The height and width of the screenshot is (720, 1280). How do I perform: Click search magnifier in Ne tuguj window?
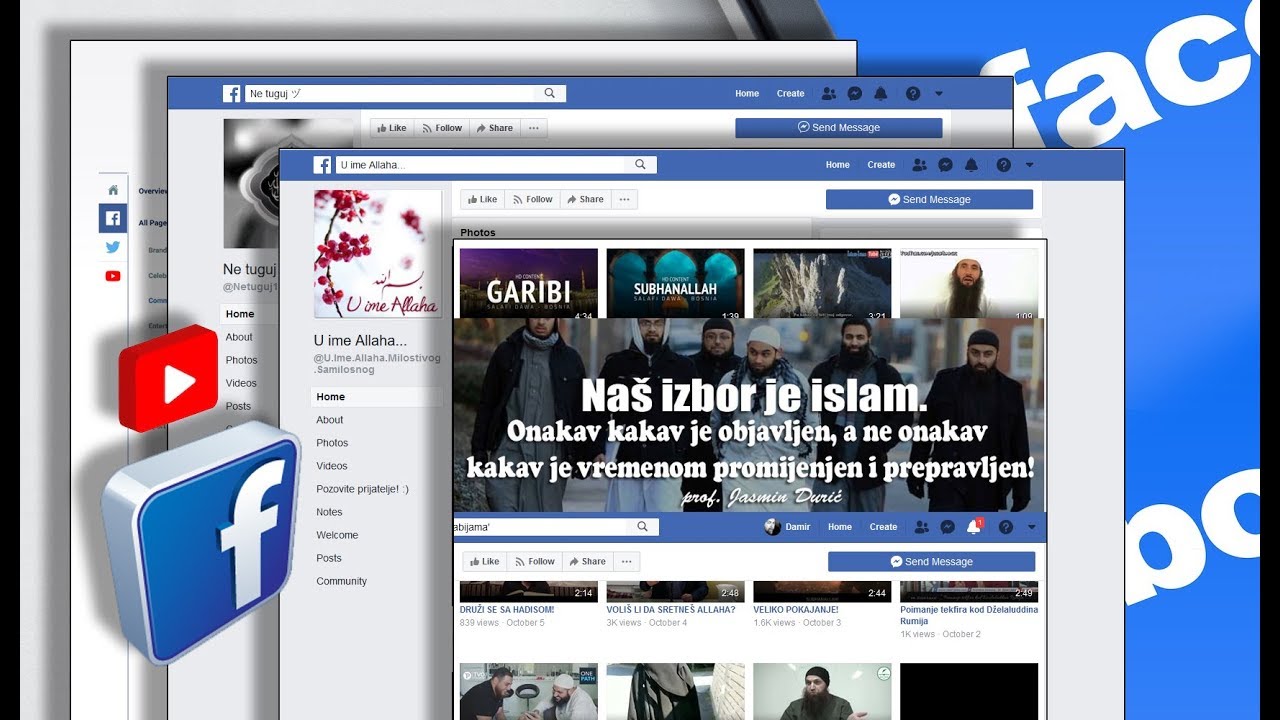tap(549, 93)
